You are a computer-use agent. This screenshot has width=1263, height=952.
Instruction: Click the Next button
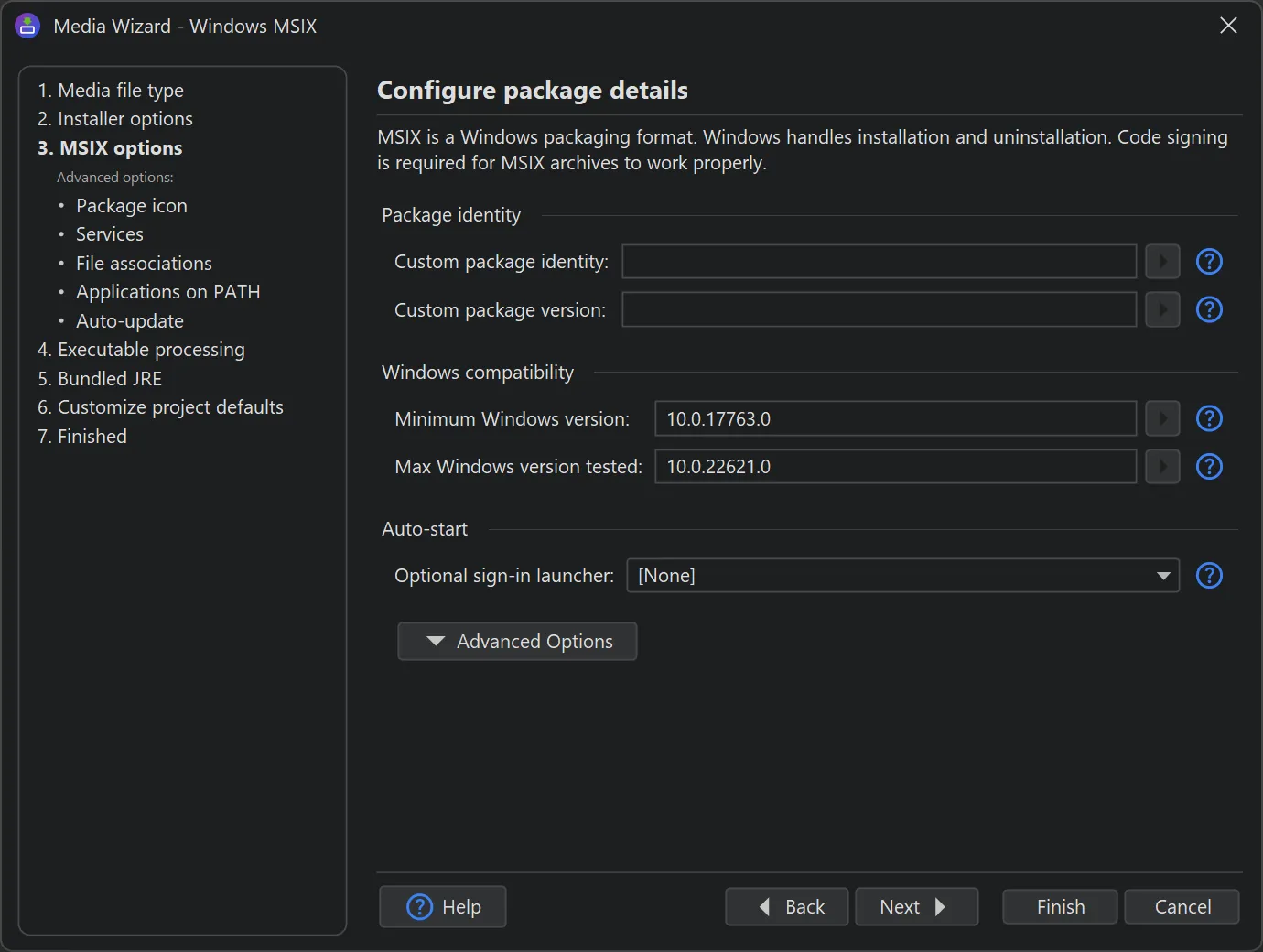(917, 907)
